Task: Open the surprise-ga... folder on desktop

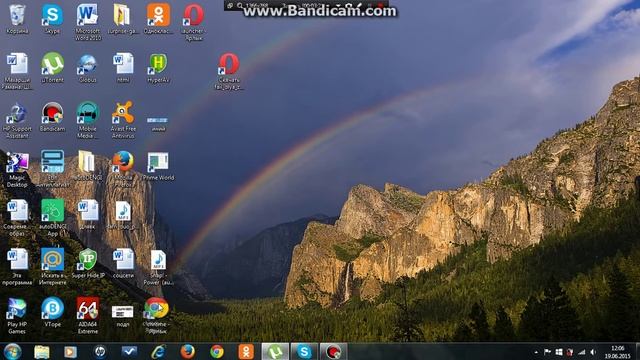Action: tap(122, 16)
